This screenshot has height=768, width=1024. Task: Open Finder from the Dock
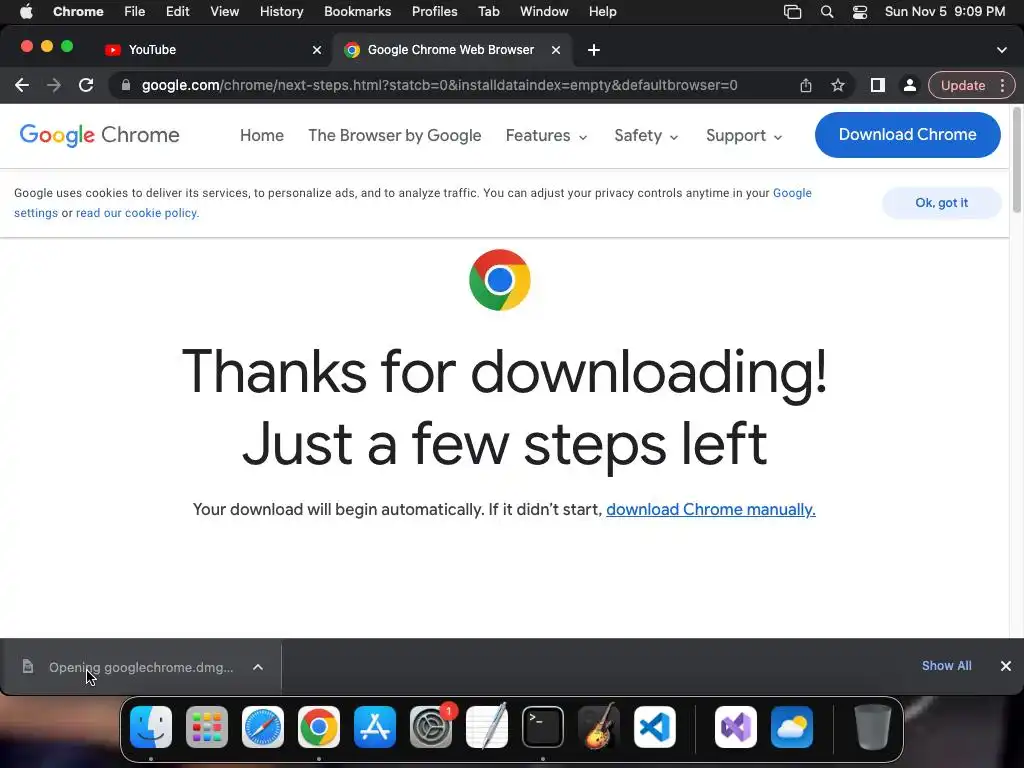point(151,727)
